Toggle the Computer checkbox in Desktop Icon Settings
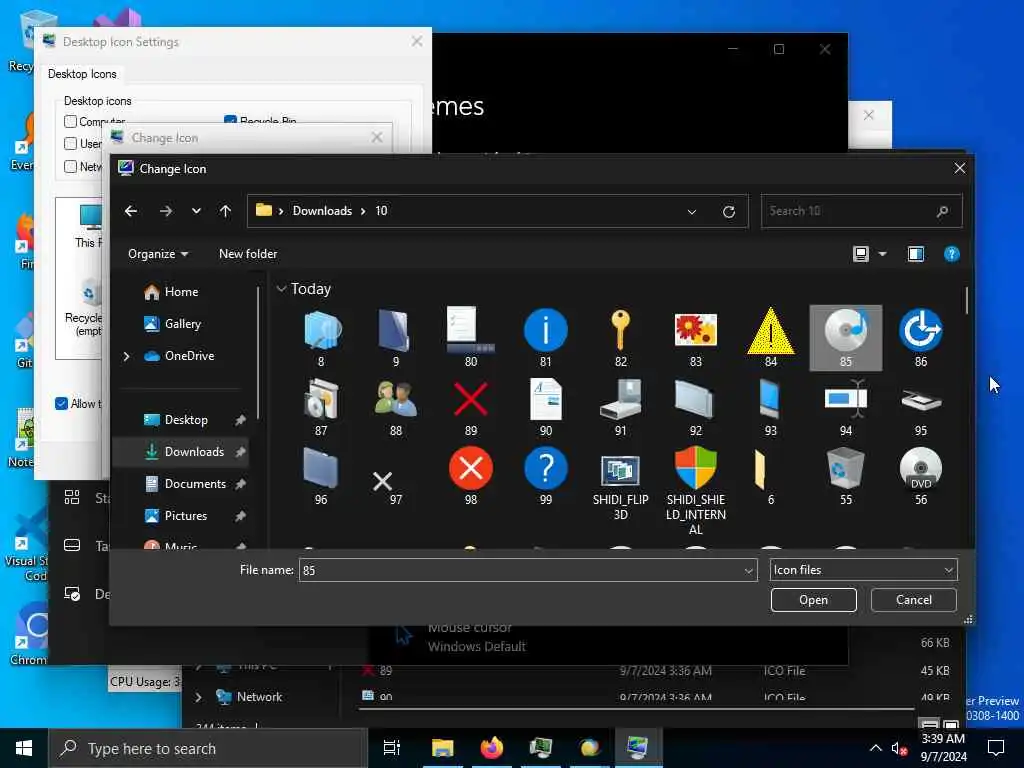The image size is (1024, 768). click(x=71, y=121)
